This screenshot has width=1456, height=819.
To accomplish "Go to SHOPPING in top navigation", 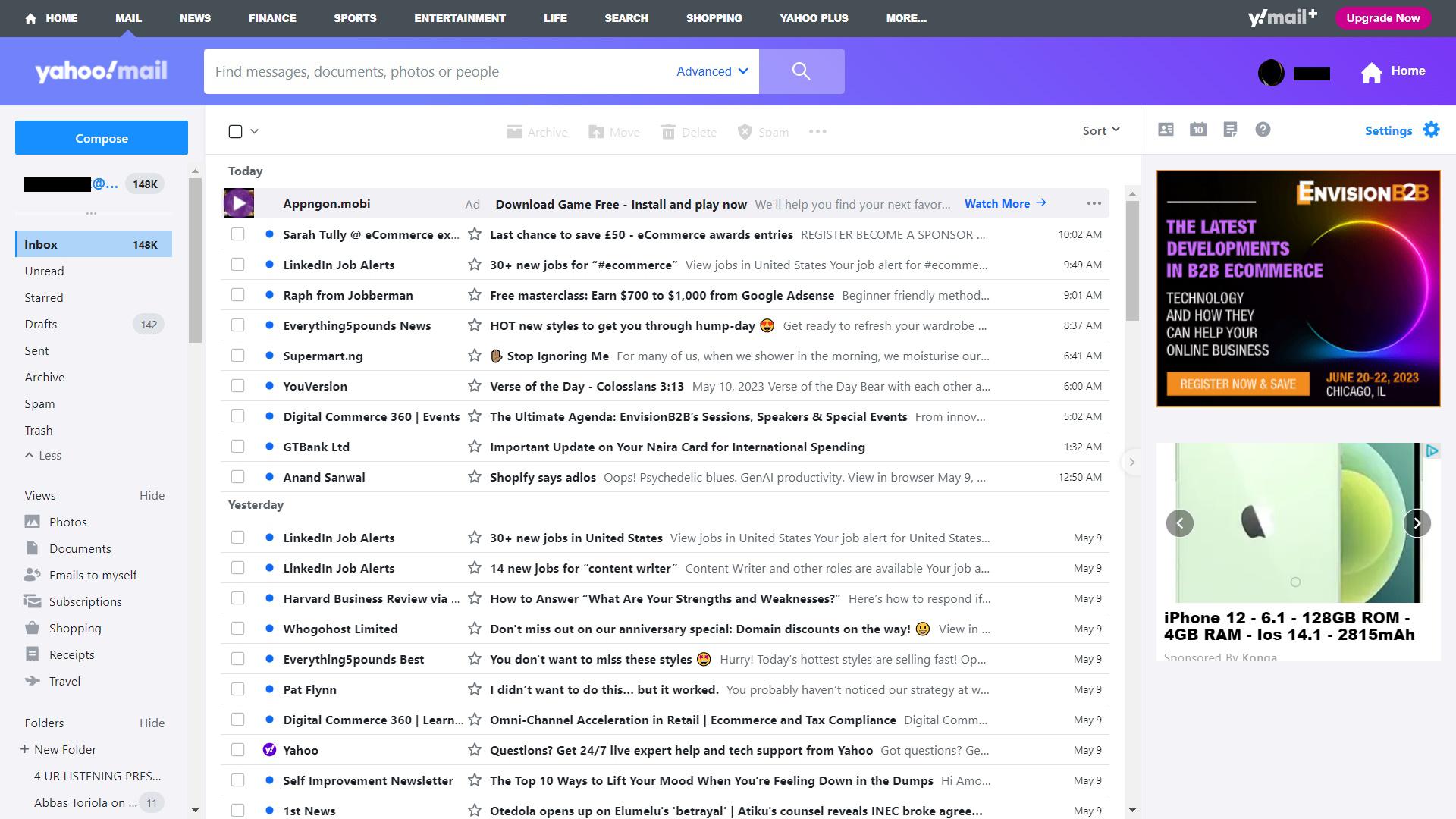I will click(x=714, y=18).
